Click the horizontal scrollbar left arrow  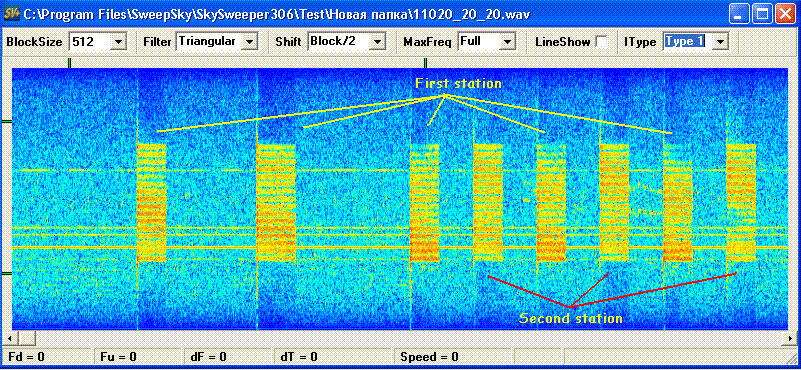pyautogui.click(x=10, y=338)
